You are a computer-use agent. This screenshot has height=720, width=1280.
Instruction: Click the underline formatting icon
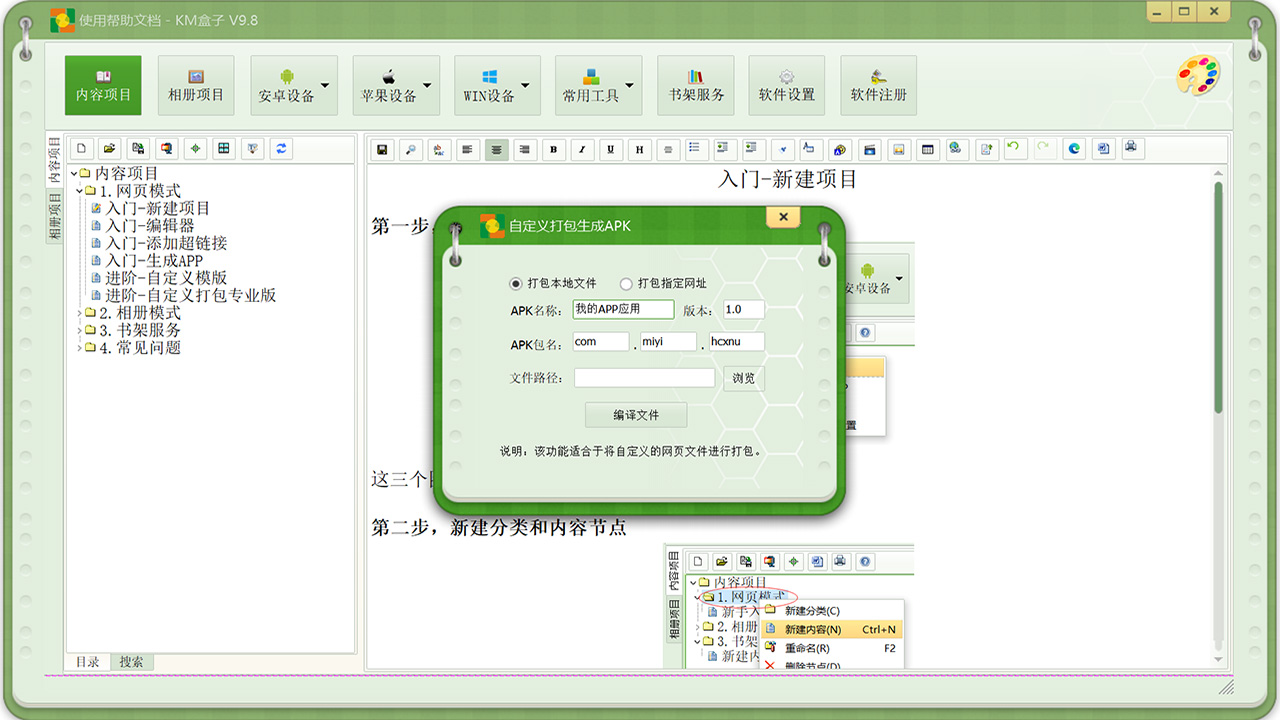point(611,150)
